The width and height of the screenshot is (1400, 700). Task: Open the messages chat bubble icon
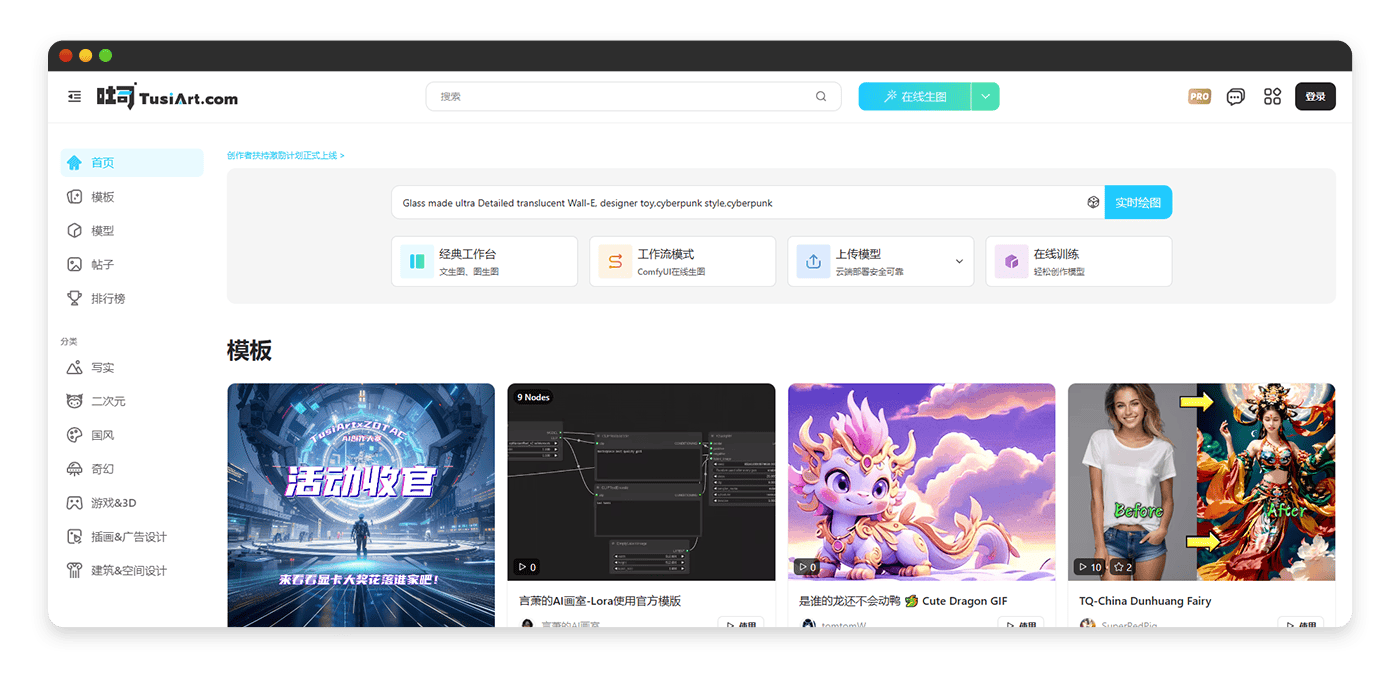(1236, 97)
